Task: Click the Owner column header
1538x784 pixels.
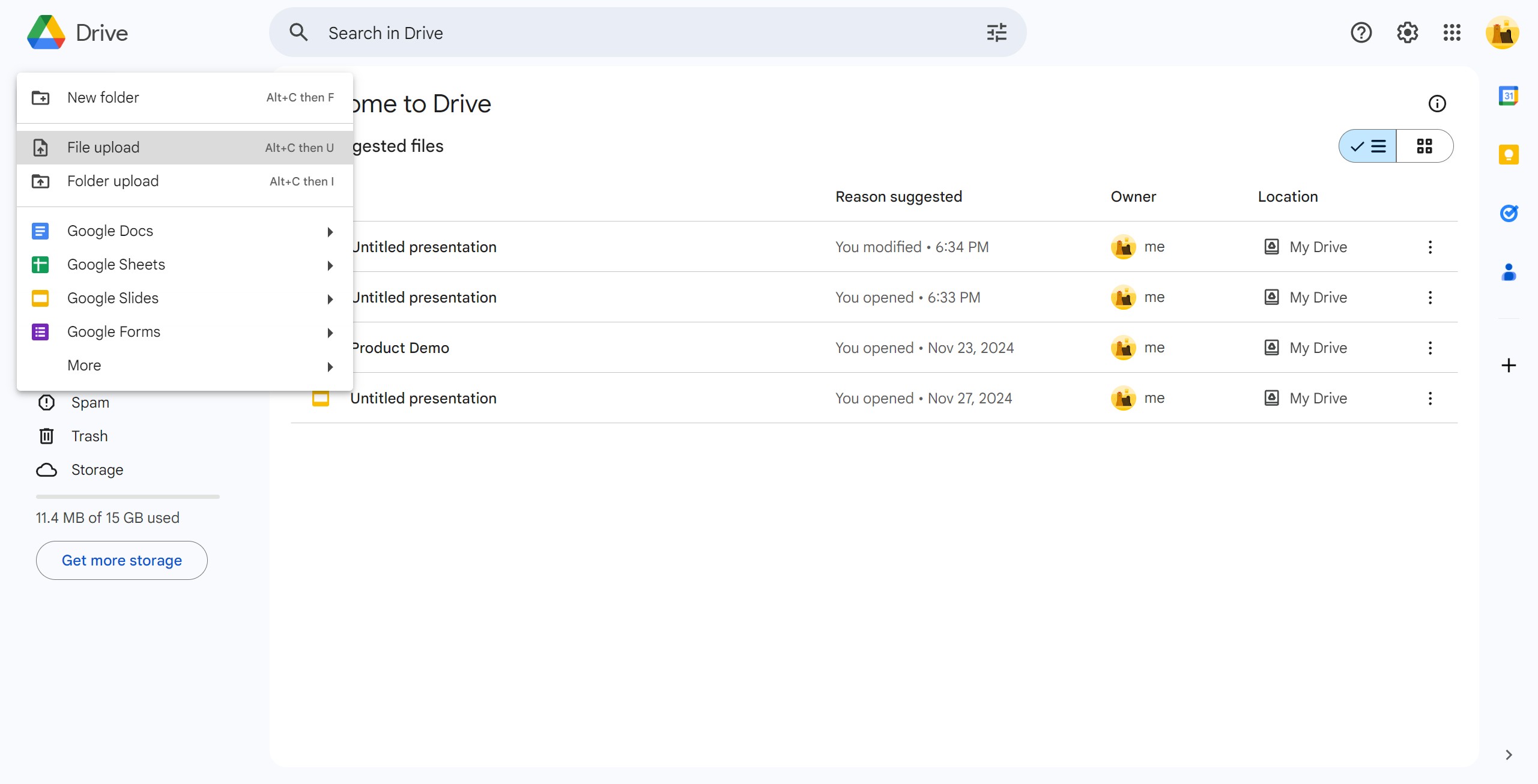Action: click(1133, 196)
